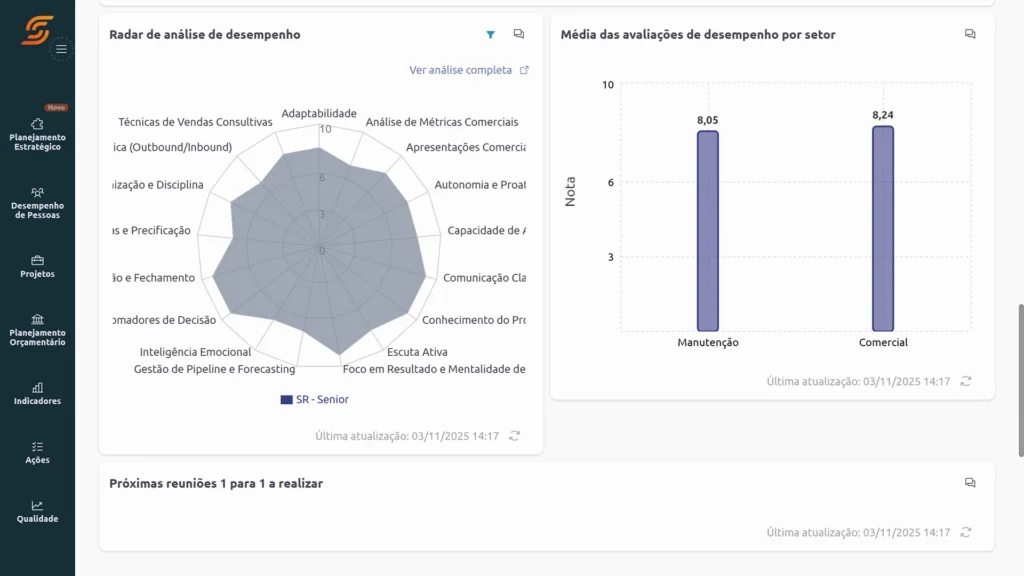Open comments on the sector averages chart
Screen dimensions: 1024x576
pos(969,33)
